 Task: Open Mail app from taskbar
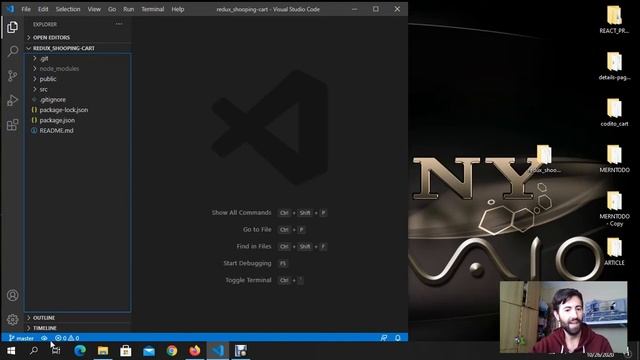[x=149, y=351]
